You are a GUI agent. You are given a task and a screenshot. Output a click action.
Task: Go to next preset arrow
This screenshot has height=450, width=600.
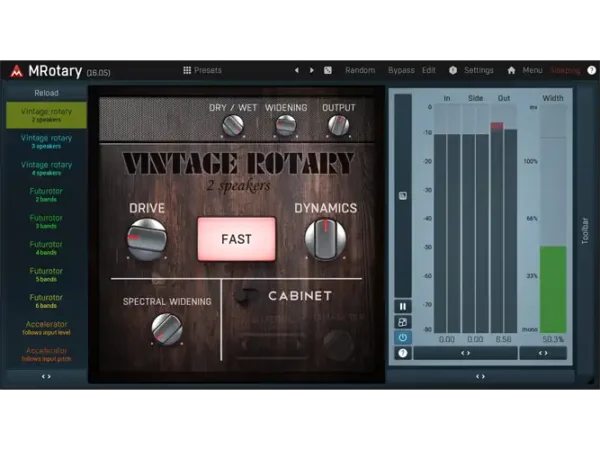point(312,70)
